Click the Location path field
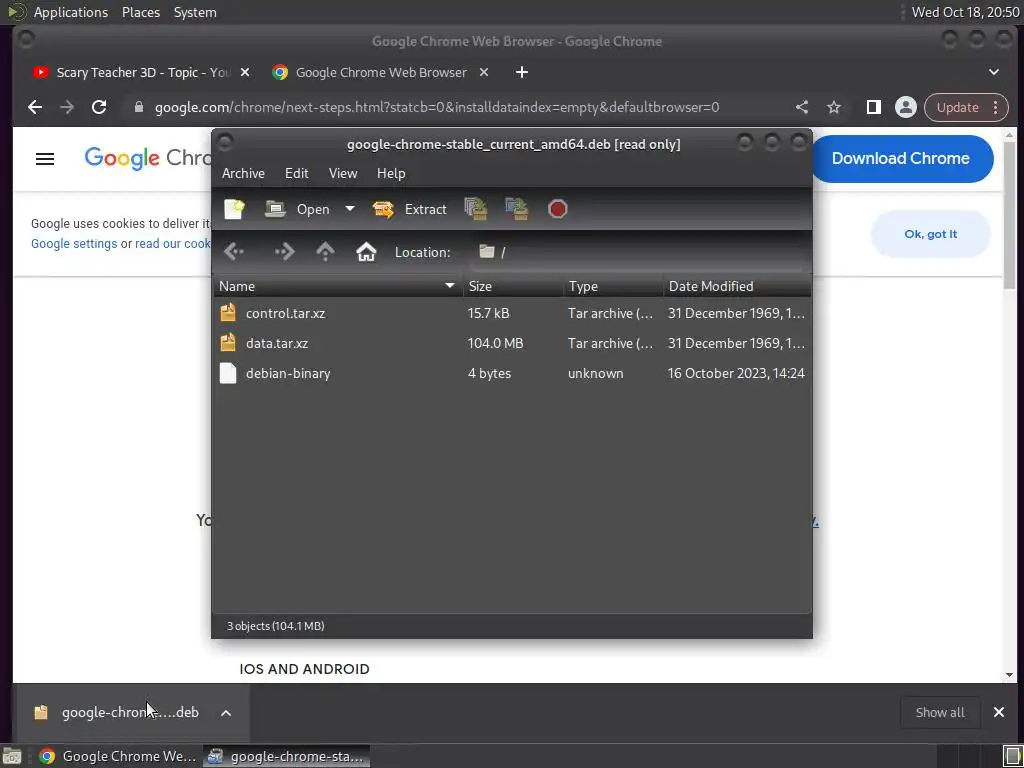The width and height of the screenshot is (1024, 768). tap(637, 252)
